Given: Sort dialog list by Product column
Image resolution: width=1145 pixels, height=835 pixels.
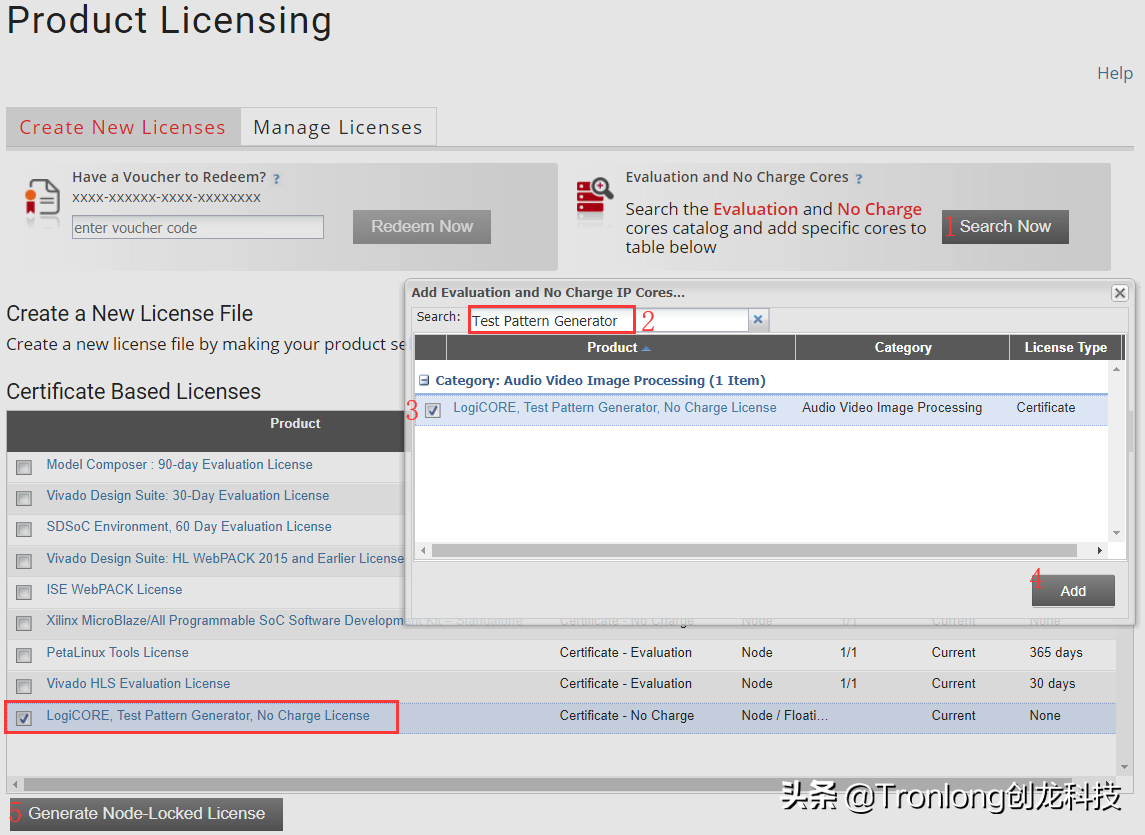Looking at the screenshot, I should coord(620,348).
